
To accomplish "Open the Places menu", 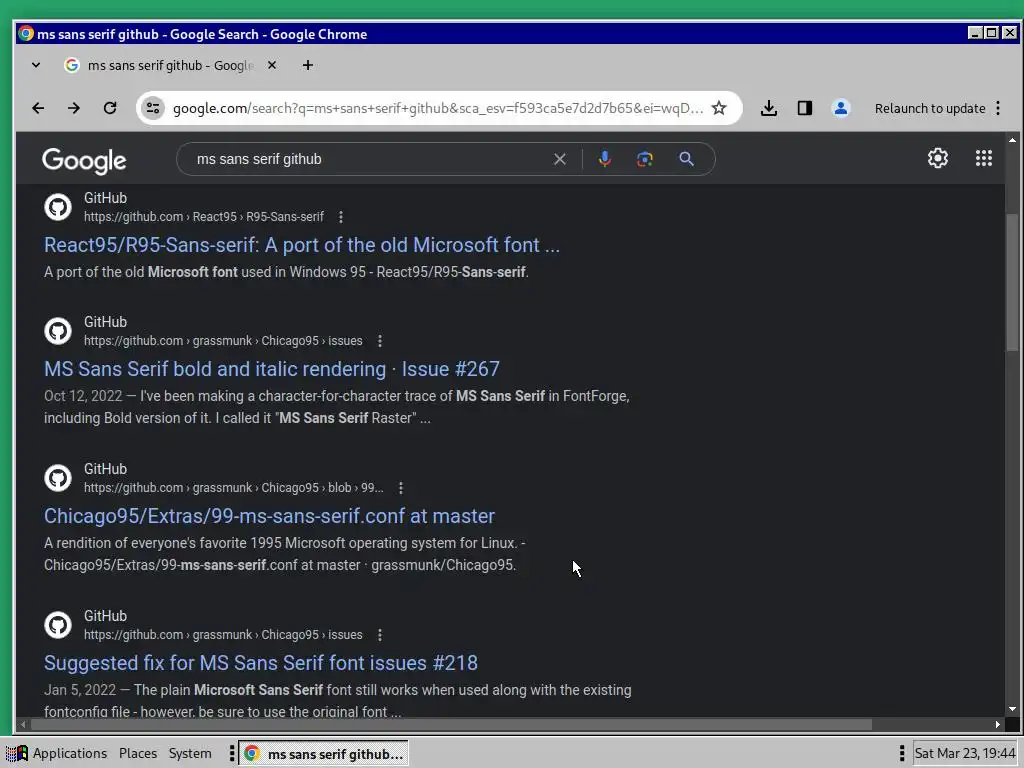I will click(138, 754).
